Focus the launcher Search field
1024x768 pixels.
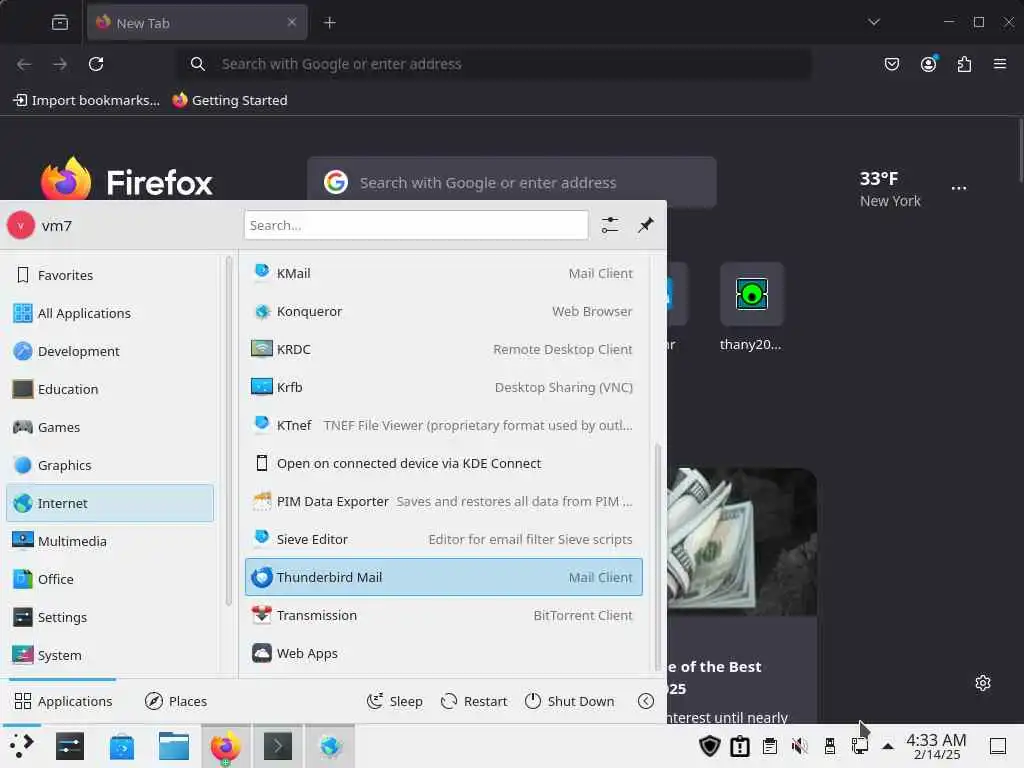pos(416,225)
